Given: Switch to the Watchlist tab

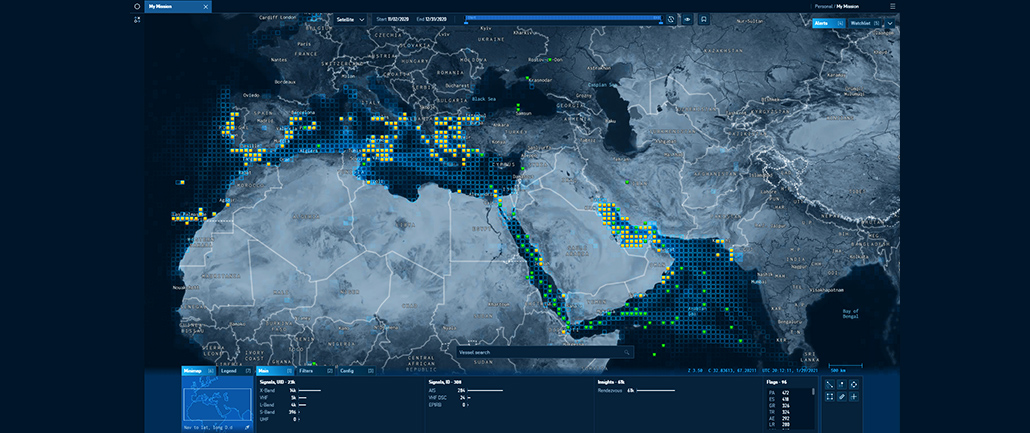Looking at the screenshot, I should click(860, 22).
